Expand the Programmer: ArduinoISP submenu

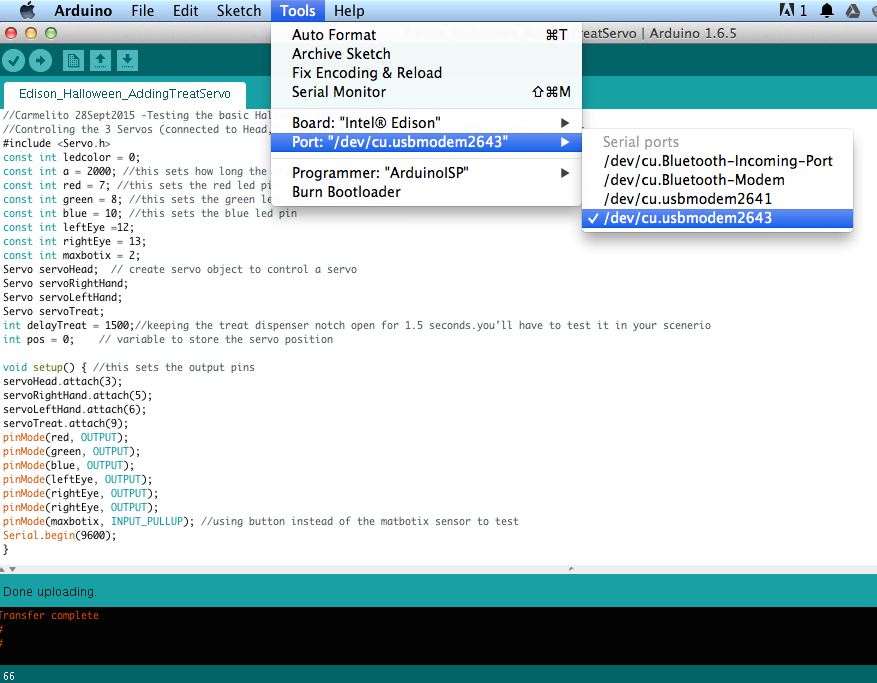click(x=426, y=173)
